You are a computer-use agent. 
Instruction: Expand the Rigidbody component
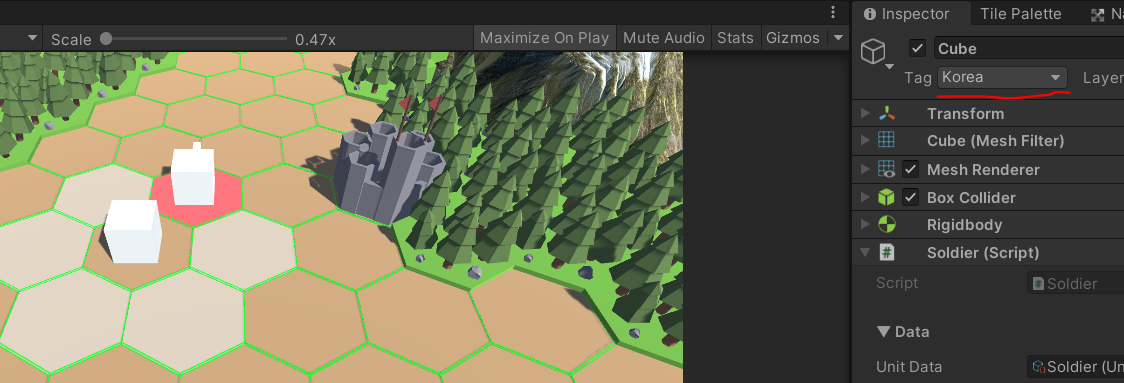(865, 224)
